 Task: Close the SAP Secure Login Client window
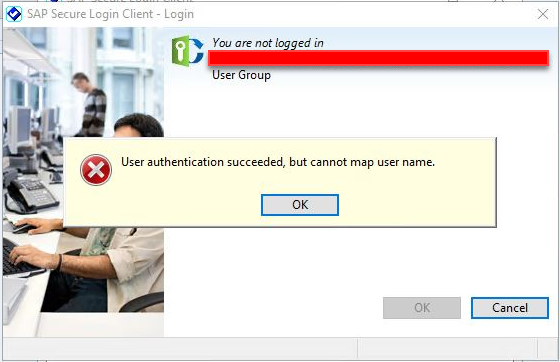543,14
